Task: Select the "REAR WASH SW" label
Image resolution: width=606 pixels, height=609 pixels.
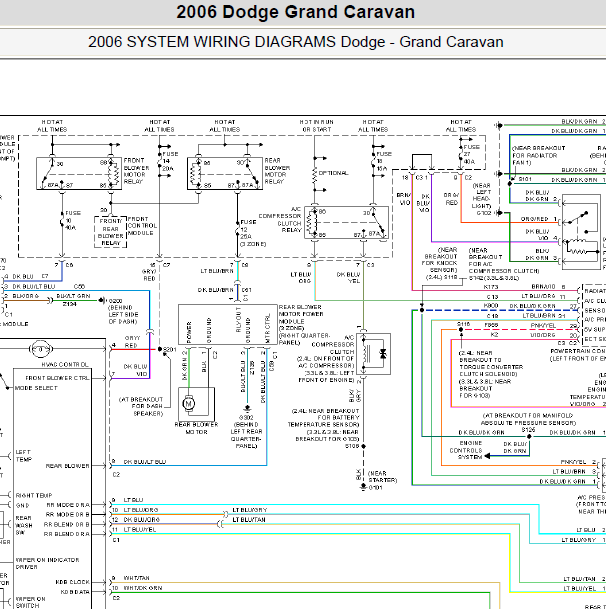Action: (24, 525)
